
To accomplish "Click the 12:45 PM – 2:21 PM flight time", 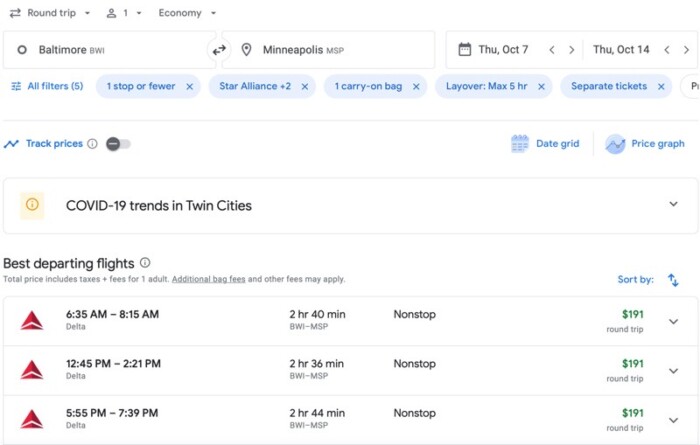I will tap(113, 364).
